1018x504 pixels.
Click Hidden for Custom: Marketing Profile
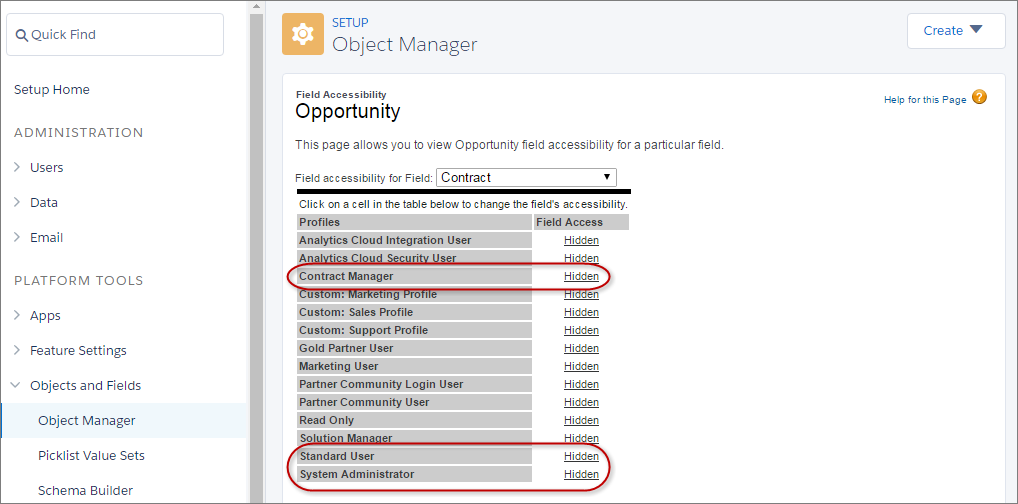(581, 294)
